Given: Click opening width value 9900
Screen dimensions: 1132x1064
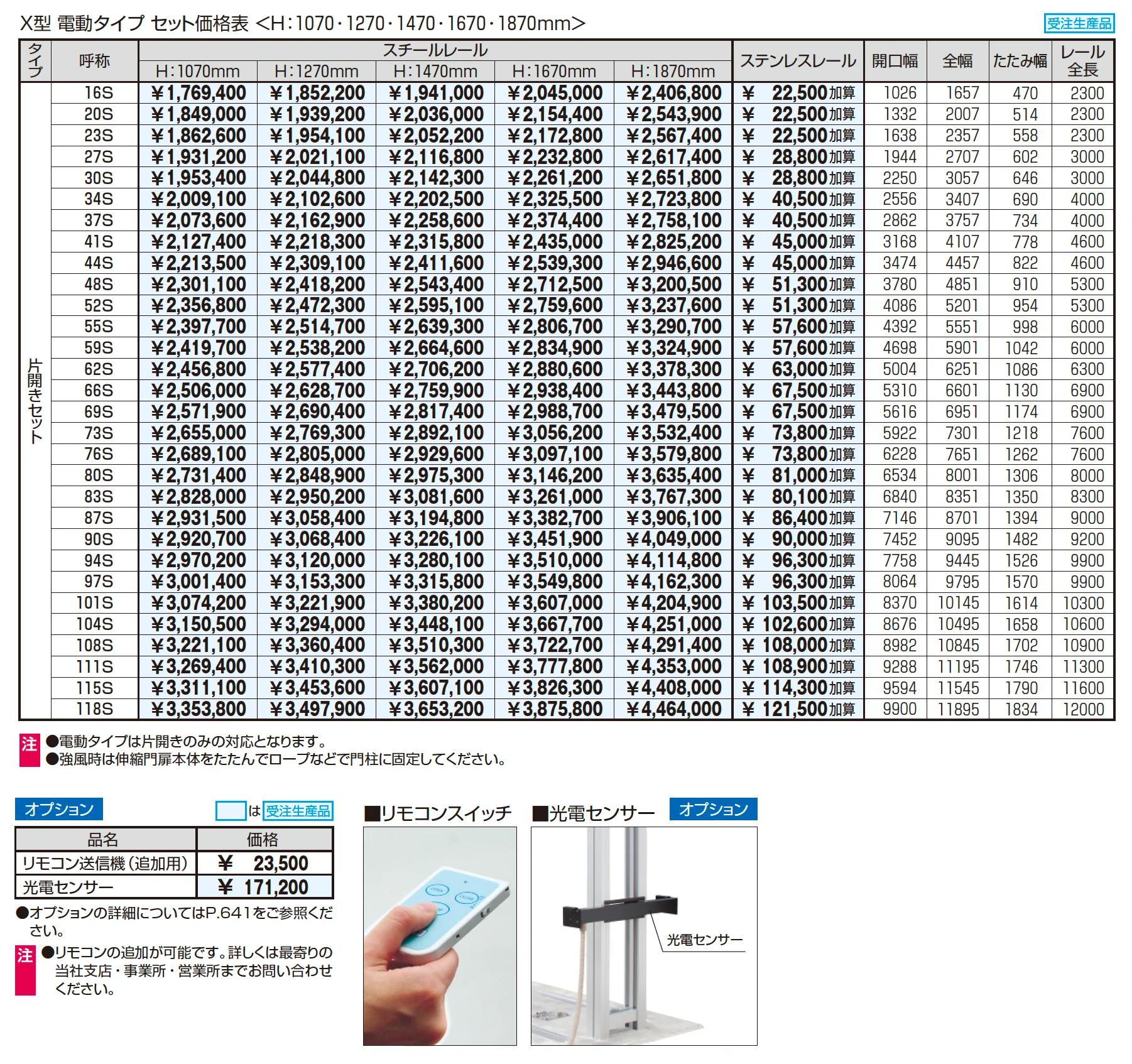Looking at the screenshot, I should pyautogui.click(x=900, y=709).
